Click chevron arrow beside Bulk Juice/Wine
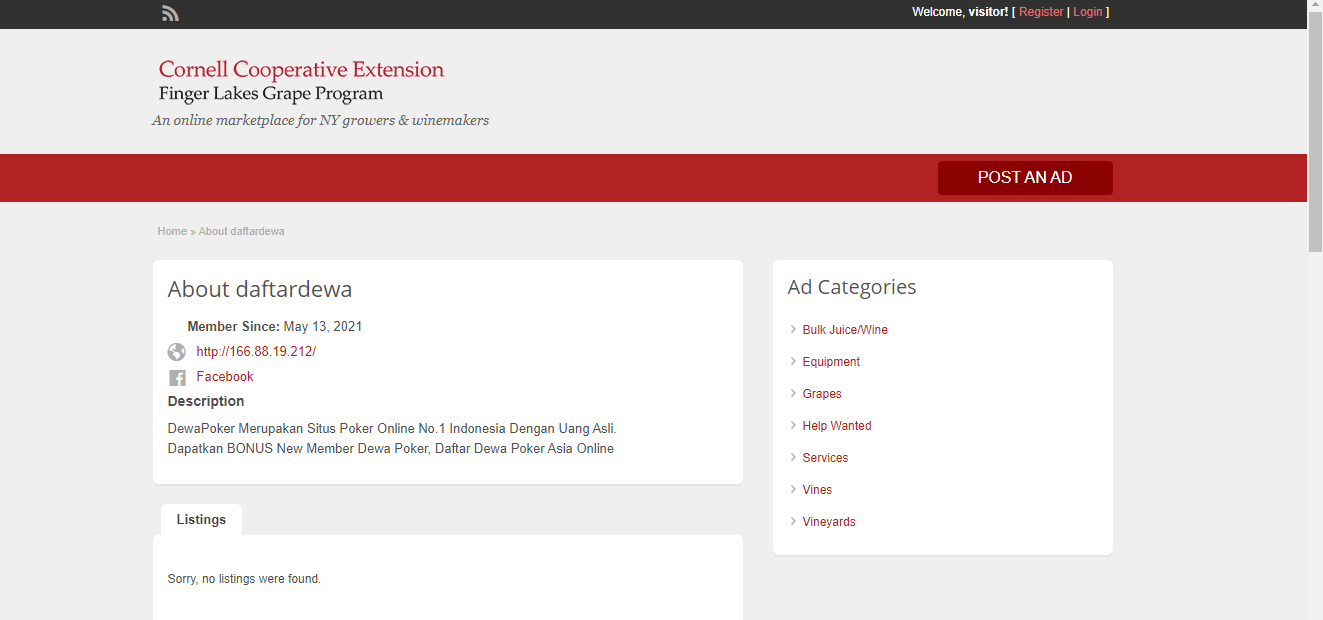This screenshot has height=620, width=1323. (793, 329)
